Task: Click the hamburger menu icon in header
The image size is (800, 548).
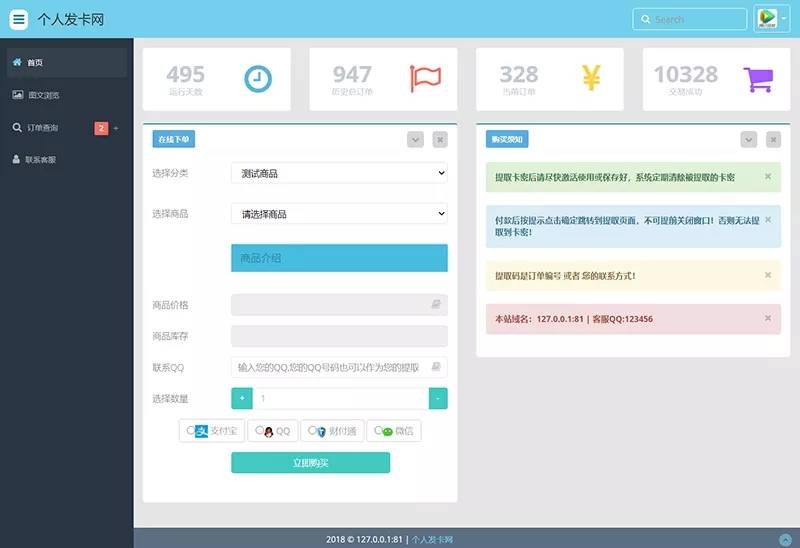Action: (19, 19)
